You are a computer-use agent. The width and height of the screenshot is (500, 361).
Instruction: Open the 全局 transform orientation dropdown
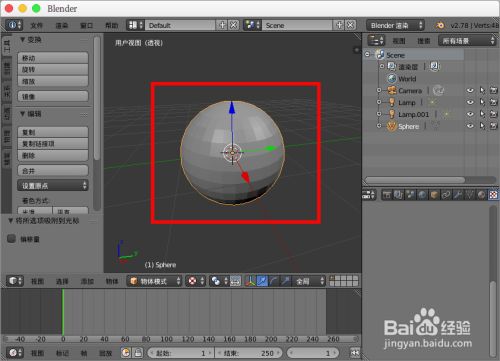click(x=308, y=281)
